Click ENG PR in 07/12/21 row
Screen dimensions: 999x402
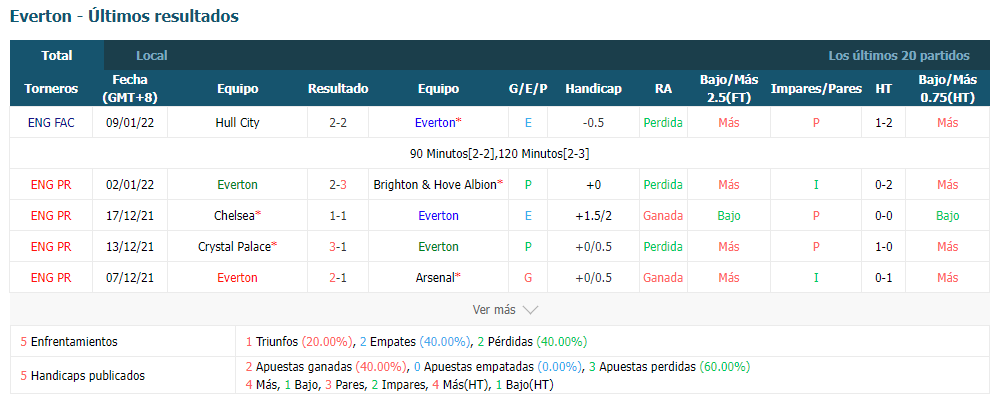[51, 278]
